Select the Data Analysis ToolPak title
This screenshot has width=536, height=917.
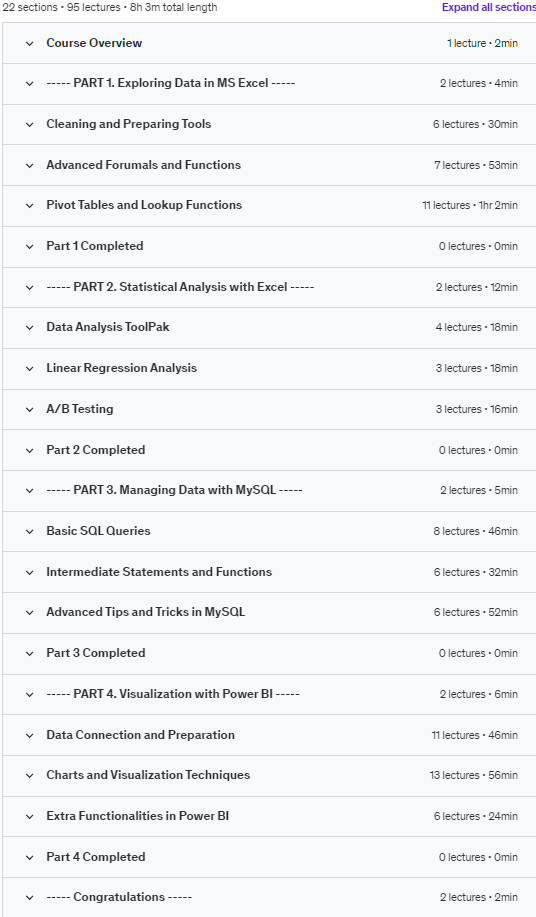pyautogui.click(x=108, y=327)
